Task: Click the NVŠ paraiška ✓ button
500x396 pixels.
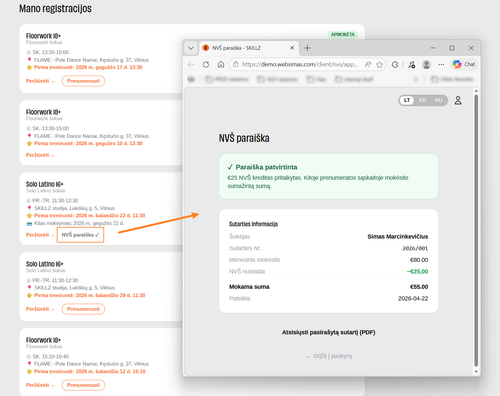Action: click(x=80, y=235)
